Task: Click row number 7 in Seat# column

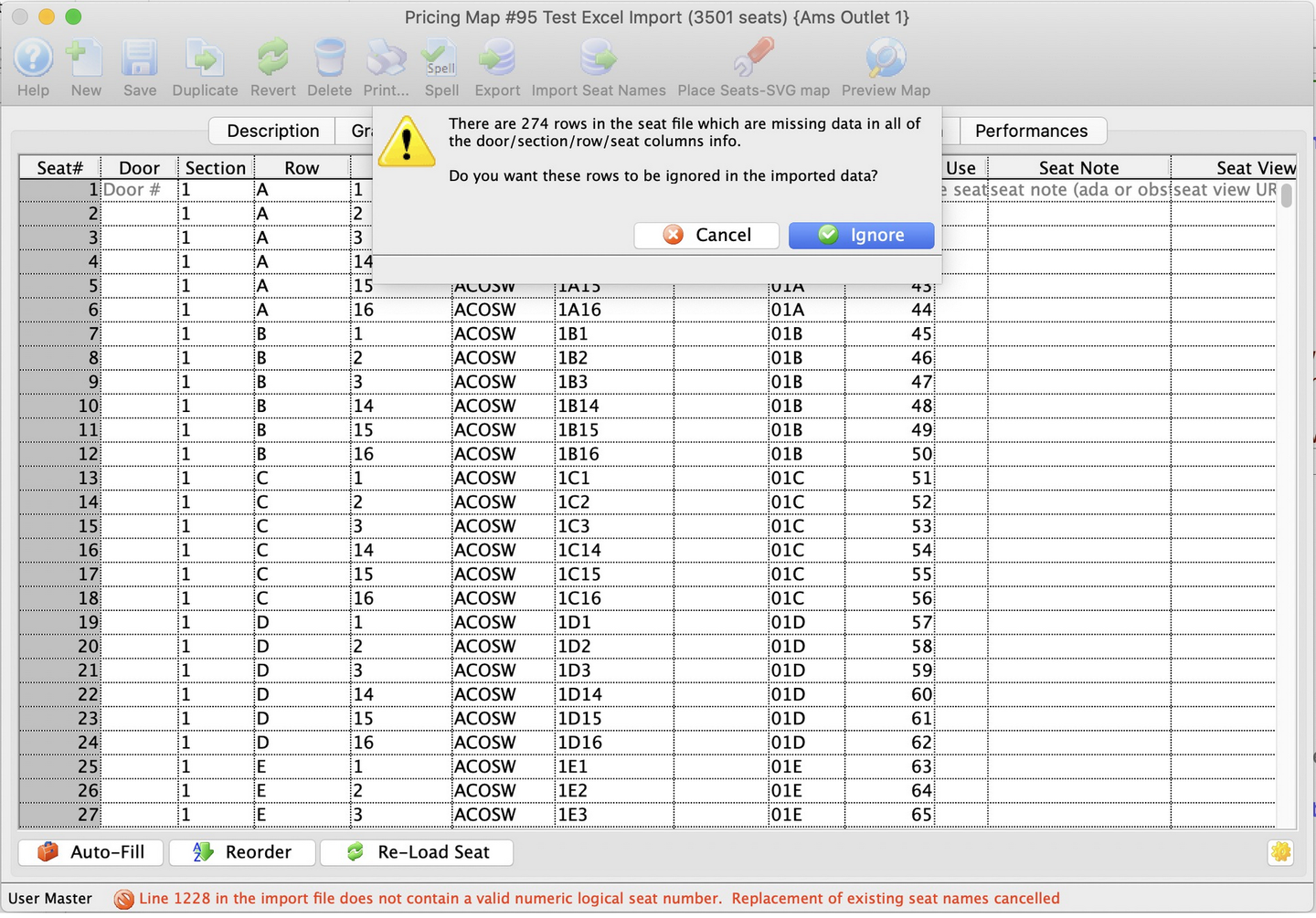Action: [x=59, y=333]
